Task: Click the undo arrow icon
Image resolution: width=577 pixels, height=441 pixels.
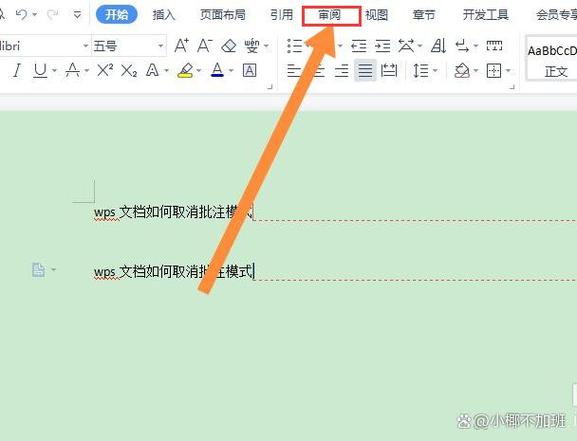Action: [22, 15]
